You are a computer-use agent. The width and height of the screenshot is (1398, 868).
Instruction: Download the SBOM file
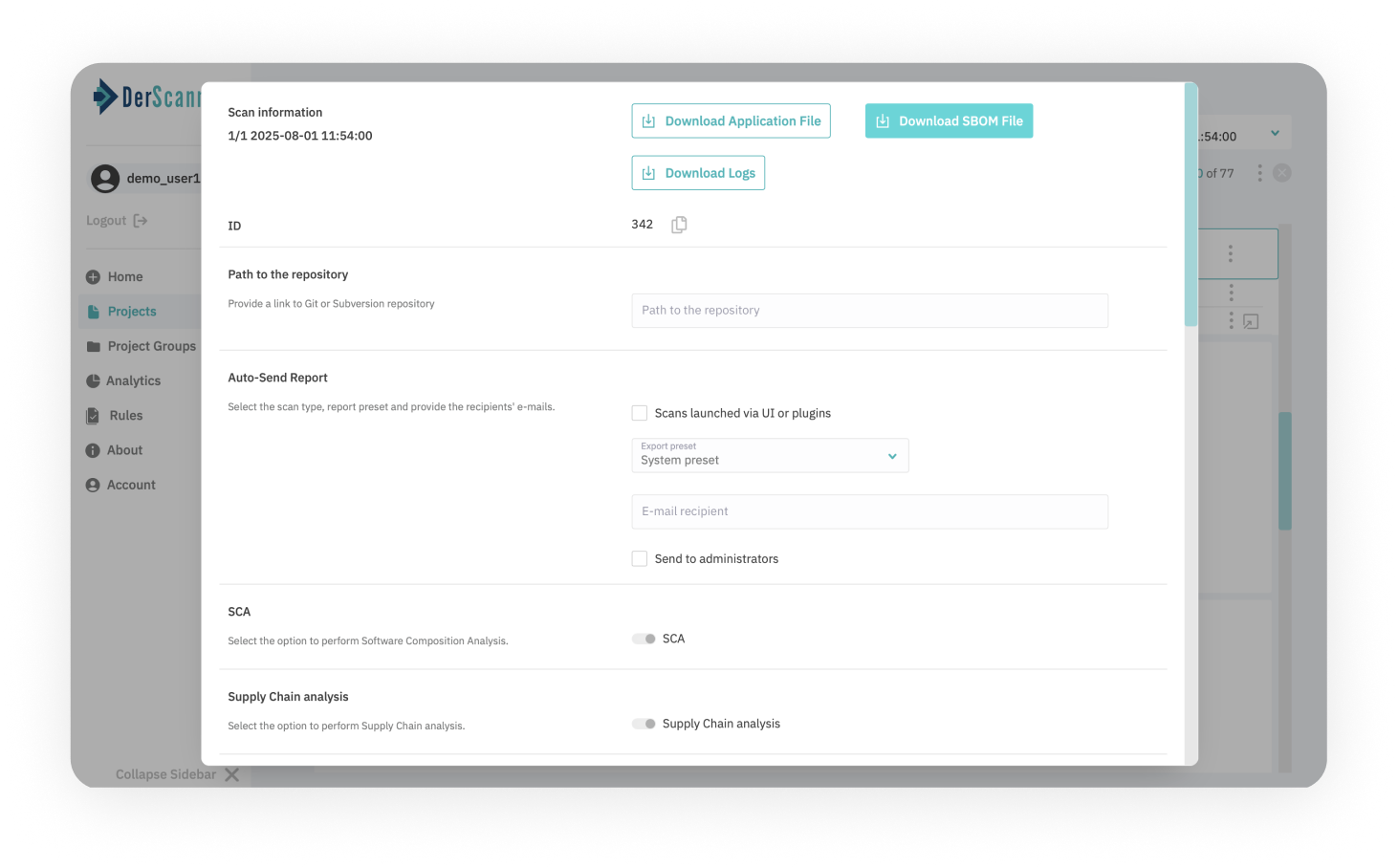[x=949, y=121]
